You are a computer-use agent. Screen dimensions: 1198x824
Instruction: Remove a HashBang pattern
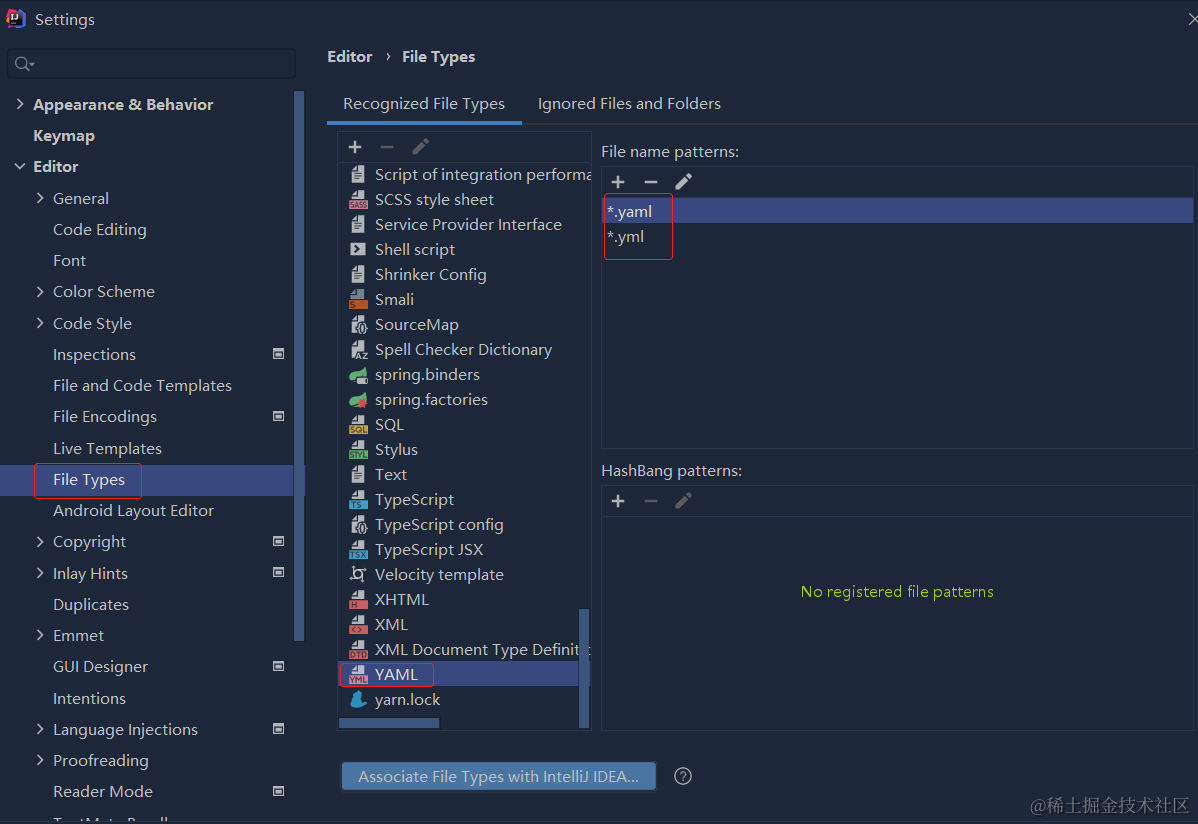[x=651, y=500]
